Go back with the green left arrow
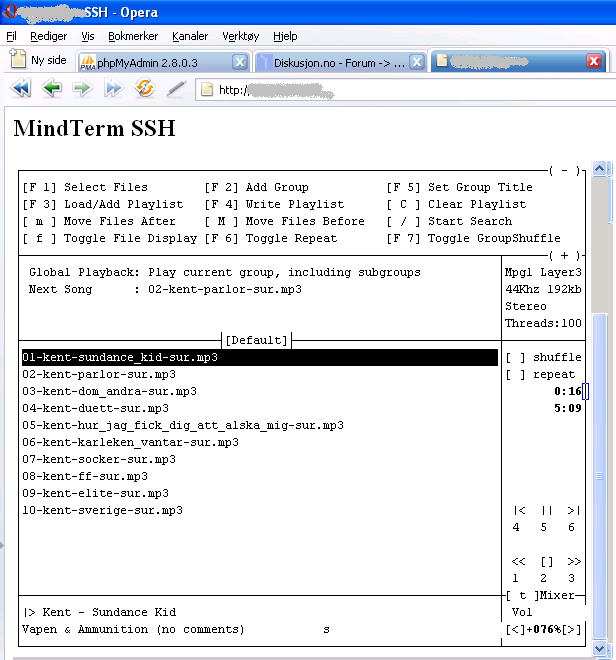The image size is (616, 660). (x=51, y=89)
